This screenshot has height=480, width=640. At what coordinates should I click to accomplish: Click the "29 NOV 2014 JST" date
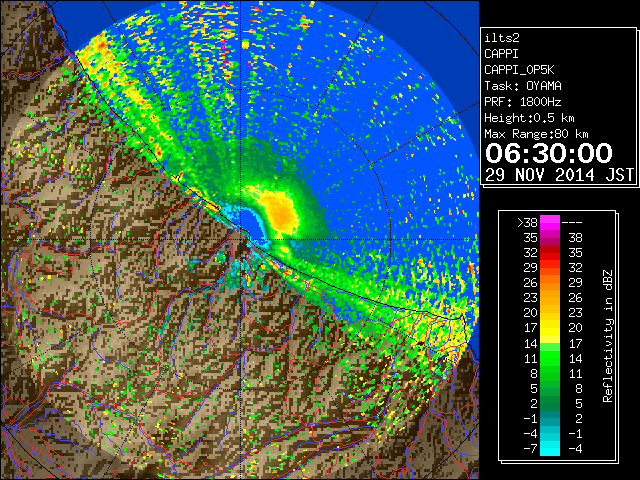tap(560, 175)
